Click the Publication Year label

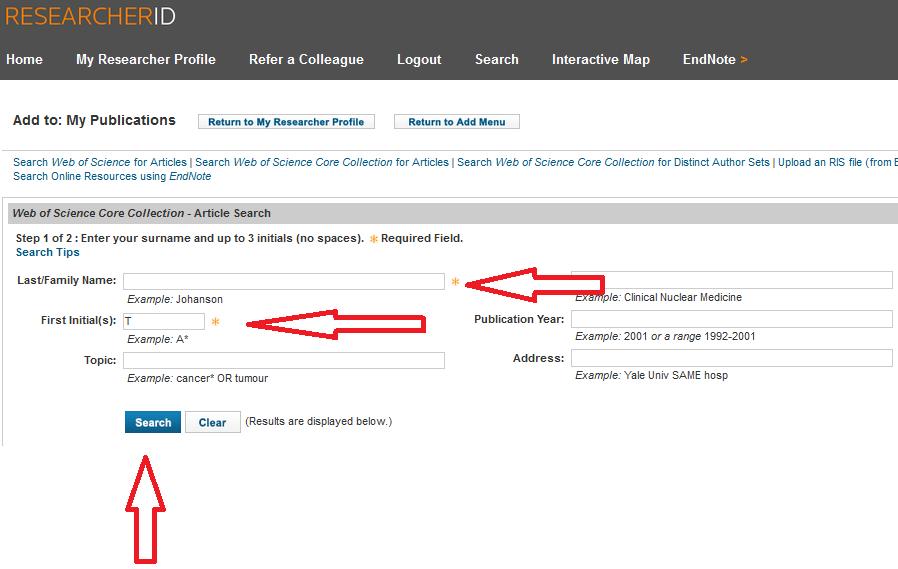pyautogui.click(x=519, y=319)
